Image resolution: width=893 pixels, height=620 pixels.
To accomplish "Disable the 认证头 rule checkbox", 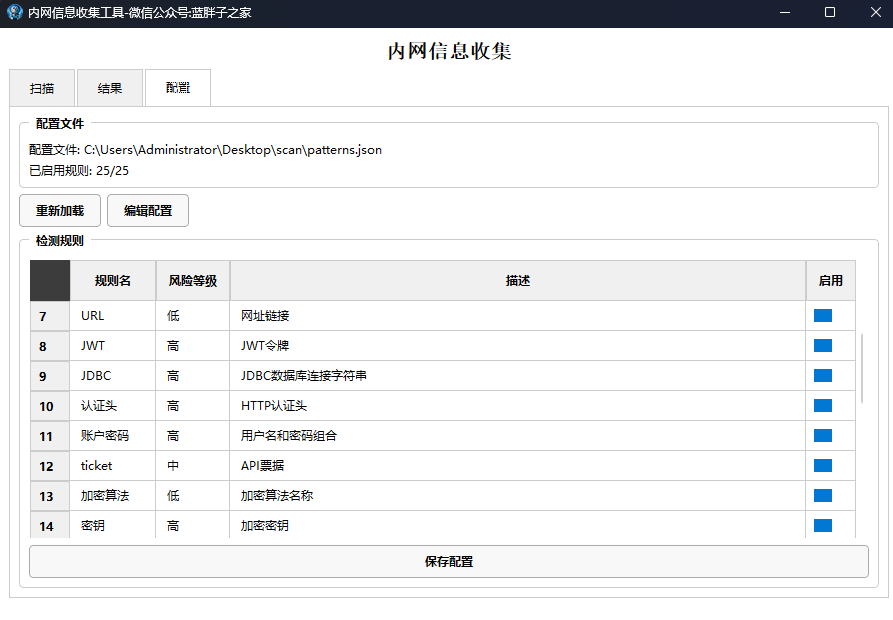I will click(823, 405).
